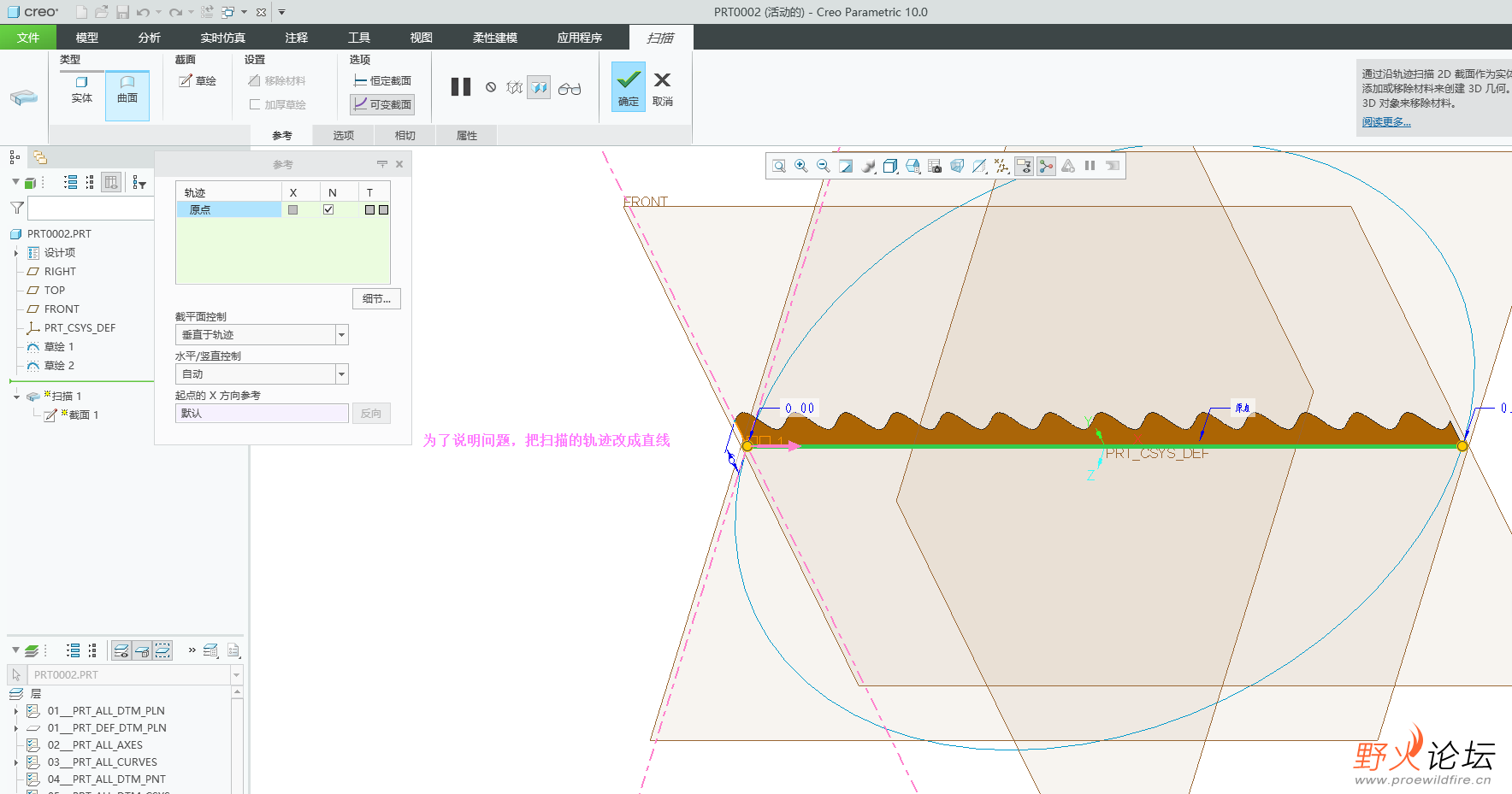Toggle annotation display eye icon
The image size is (1512, 794).
coord(1024,166)
